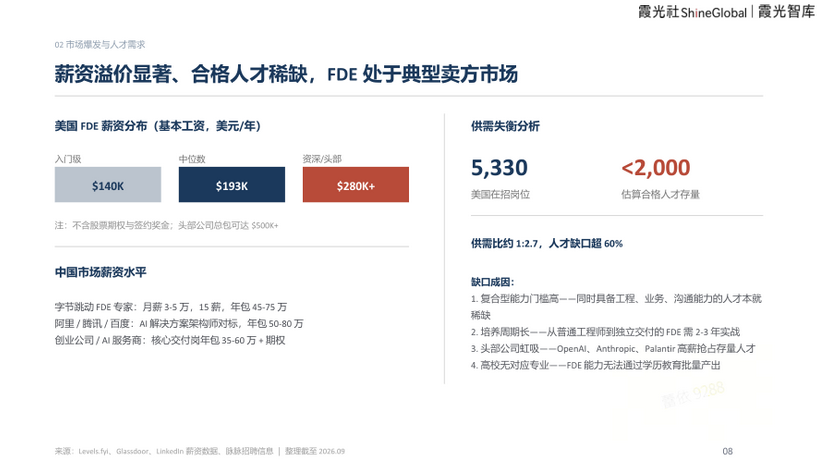Click reason 1 about 复合型能力门槛高
829x465 pixels.
(x=616, y=306)
